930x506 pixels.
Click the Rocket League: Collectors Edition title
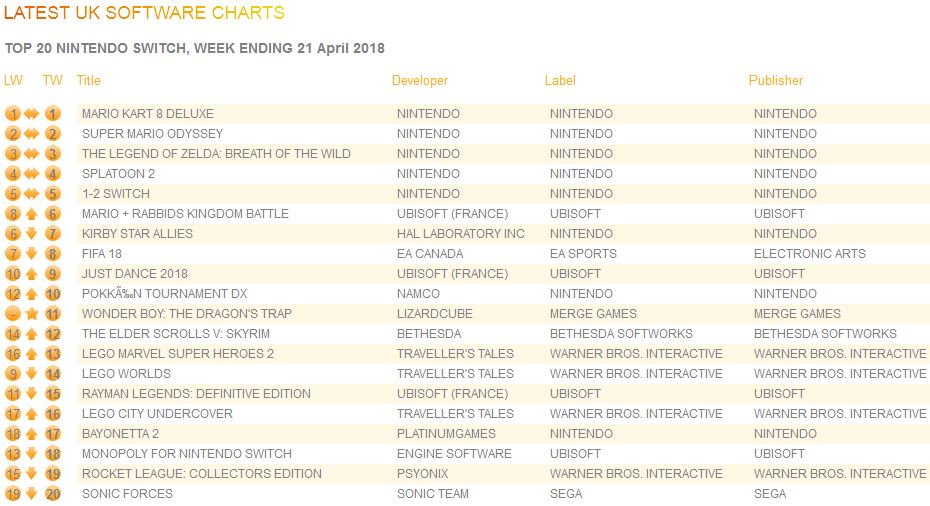pos(201,474)
